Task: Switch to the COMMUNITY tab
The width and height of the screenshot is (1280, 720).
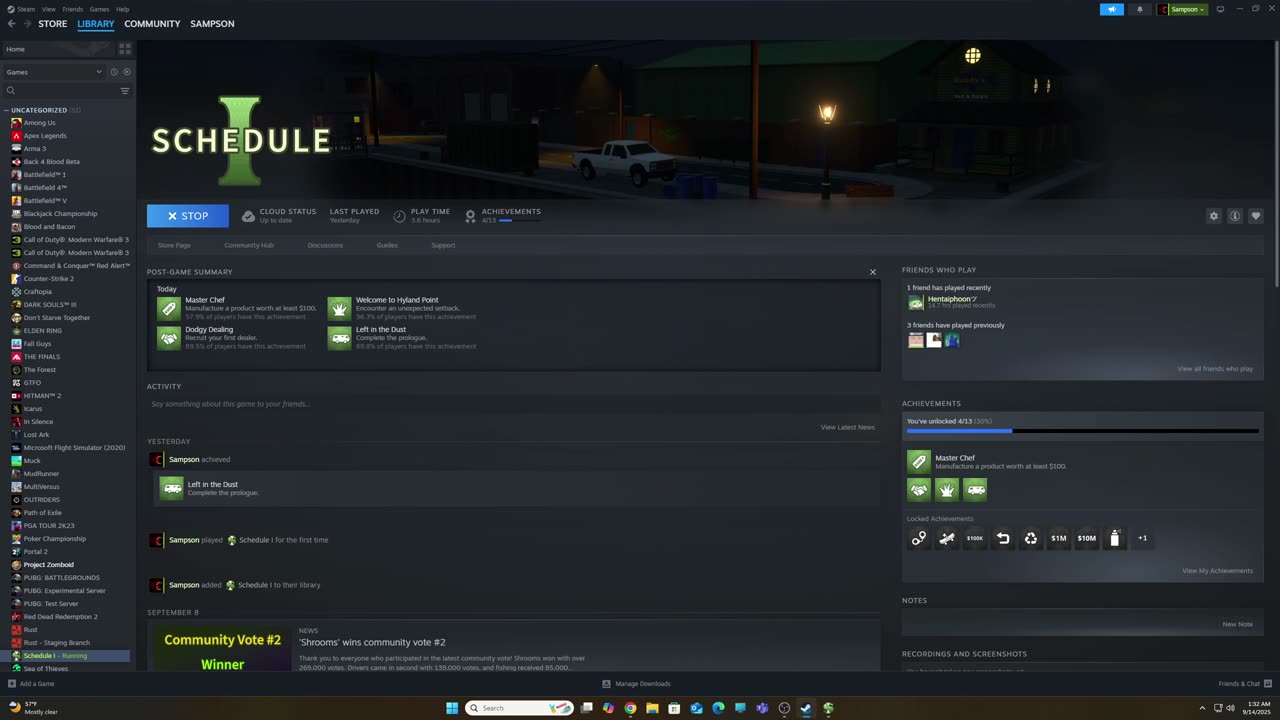Action: pos(152,24)
